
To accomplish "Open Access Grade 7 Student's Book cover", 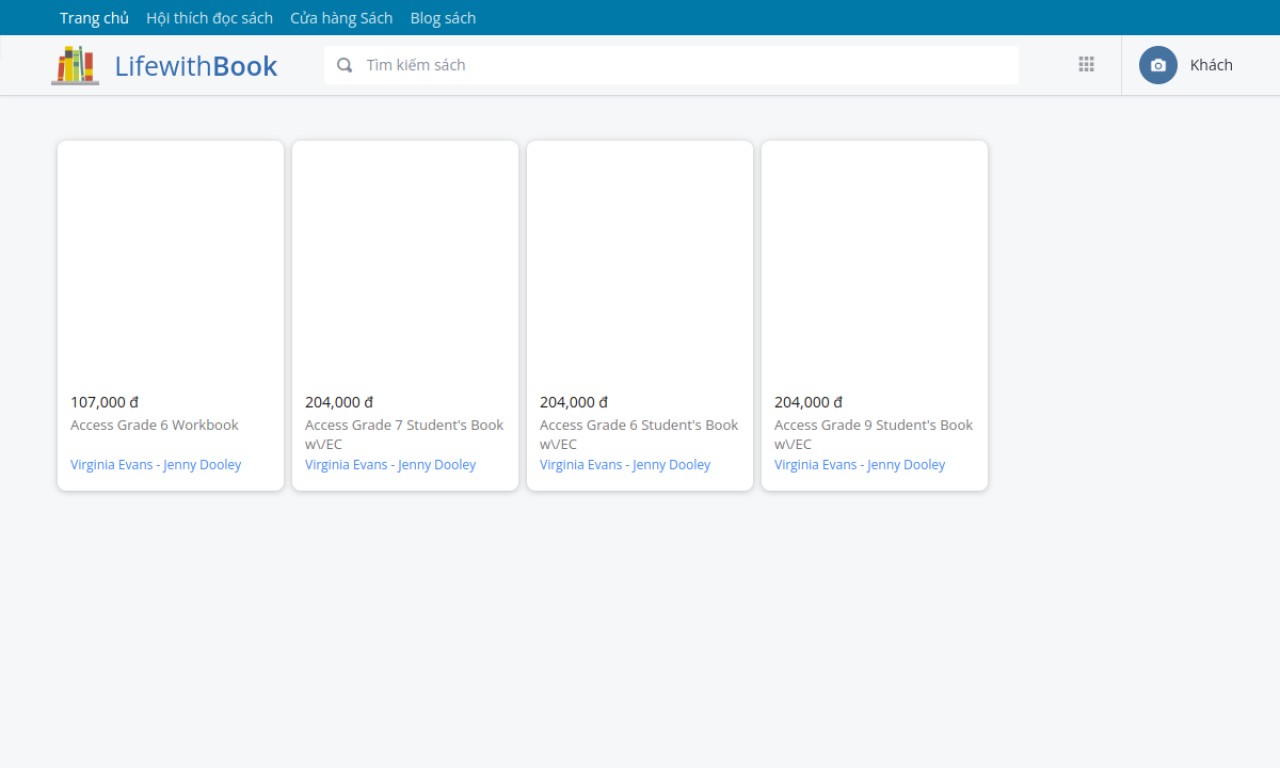I will (405, 262).
